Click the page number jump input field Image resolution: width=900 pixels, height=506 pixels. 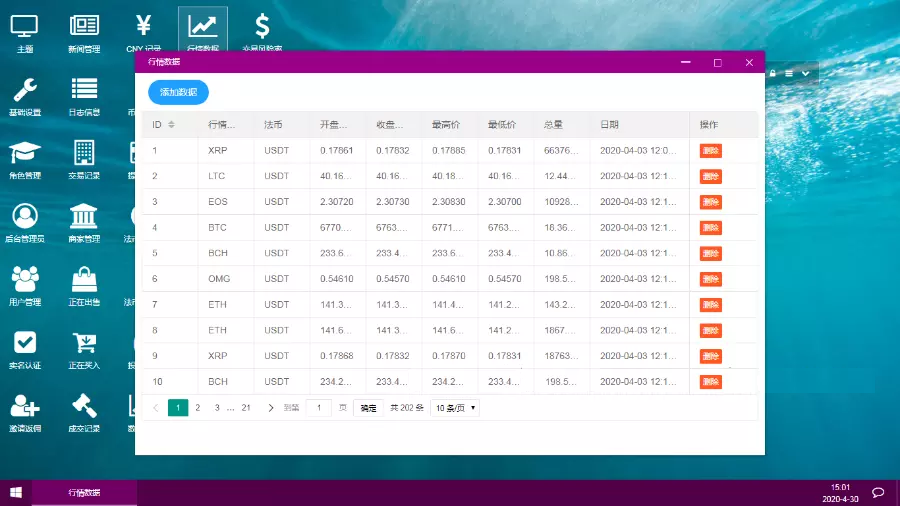[318, 408]
